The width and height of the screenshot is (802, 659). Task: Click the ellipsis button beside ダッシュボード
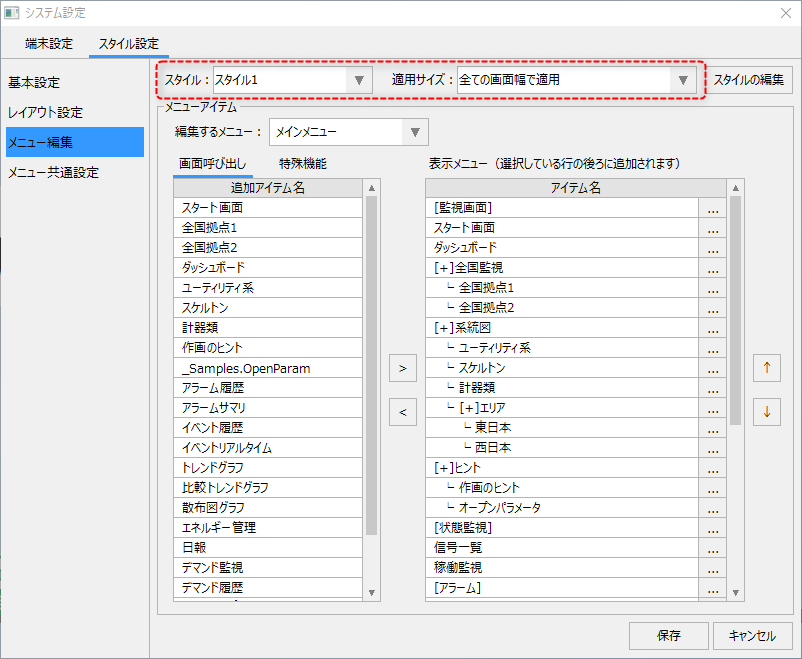click(x=712, y=248)
